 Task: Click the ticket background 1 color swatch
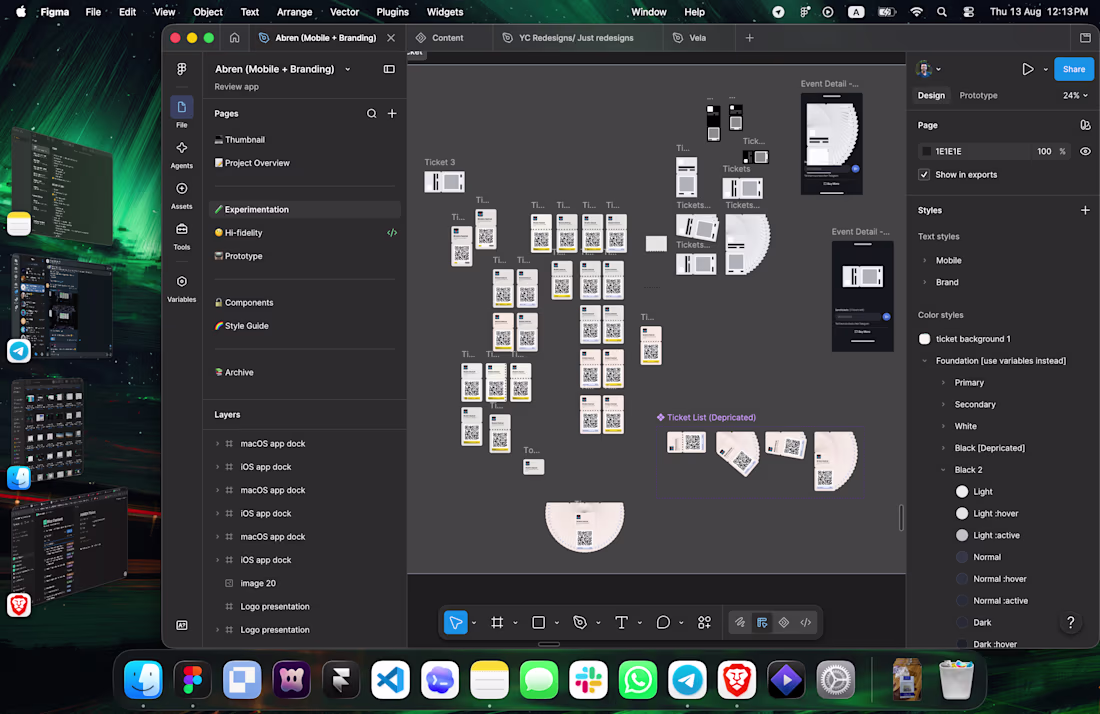point(925,339)
